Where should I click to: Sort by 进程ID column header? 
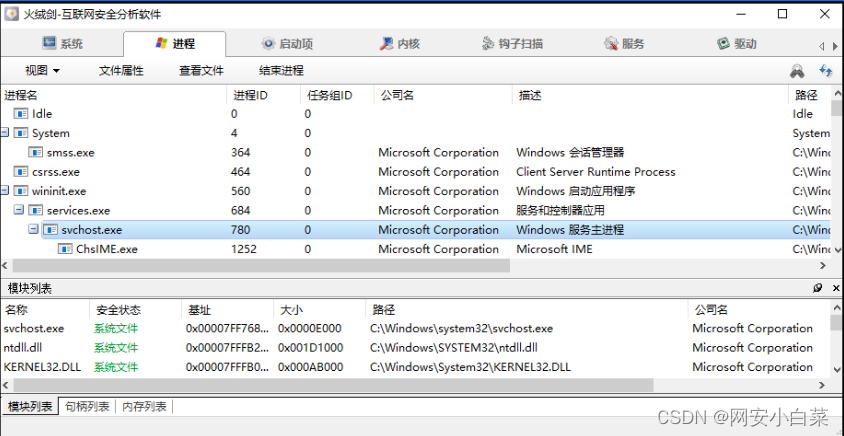coord(264,95)
